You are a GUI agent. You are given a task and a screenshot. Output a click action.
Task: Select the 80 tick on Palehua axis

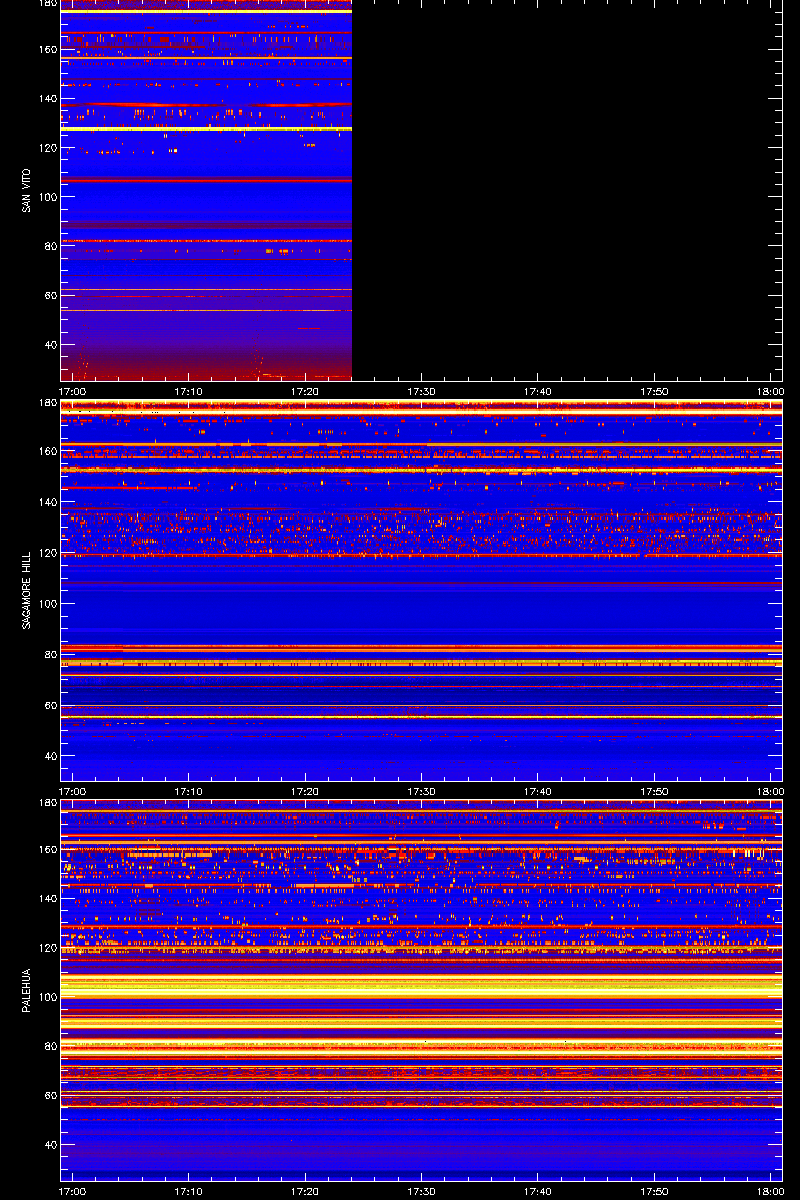(x=49, y=1046)
